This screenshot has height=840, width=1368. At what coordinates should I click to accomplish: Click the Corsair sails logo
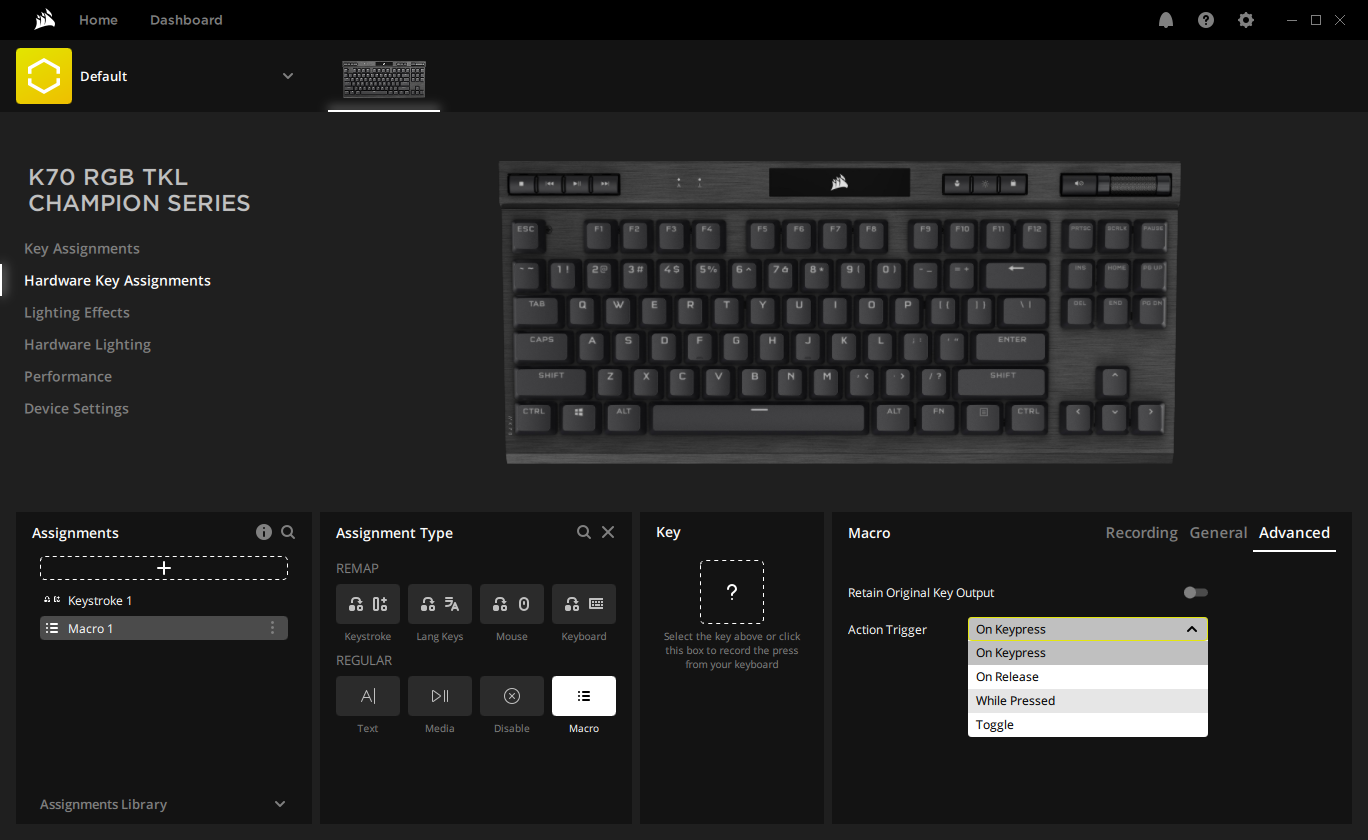[43, 20]
